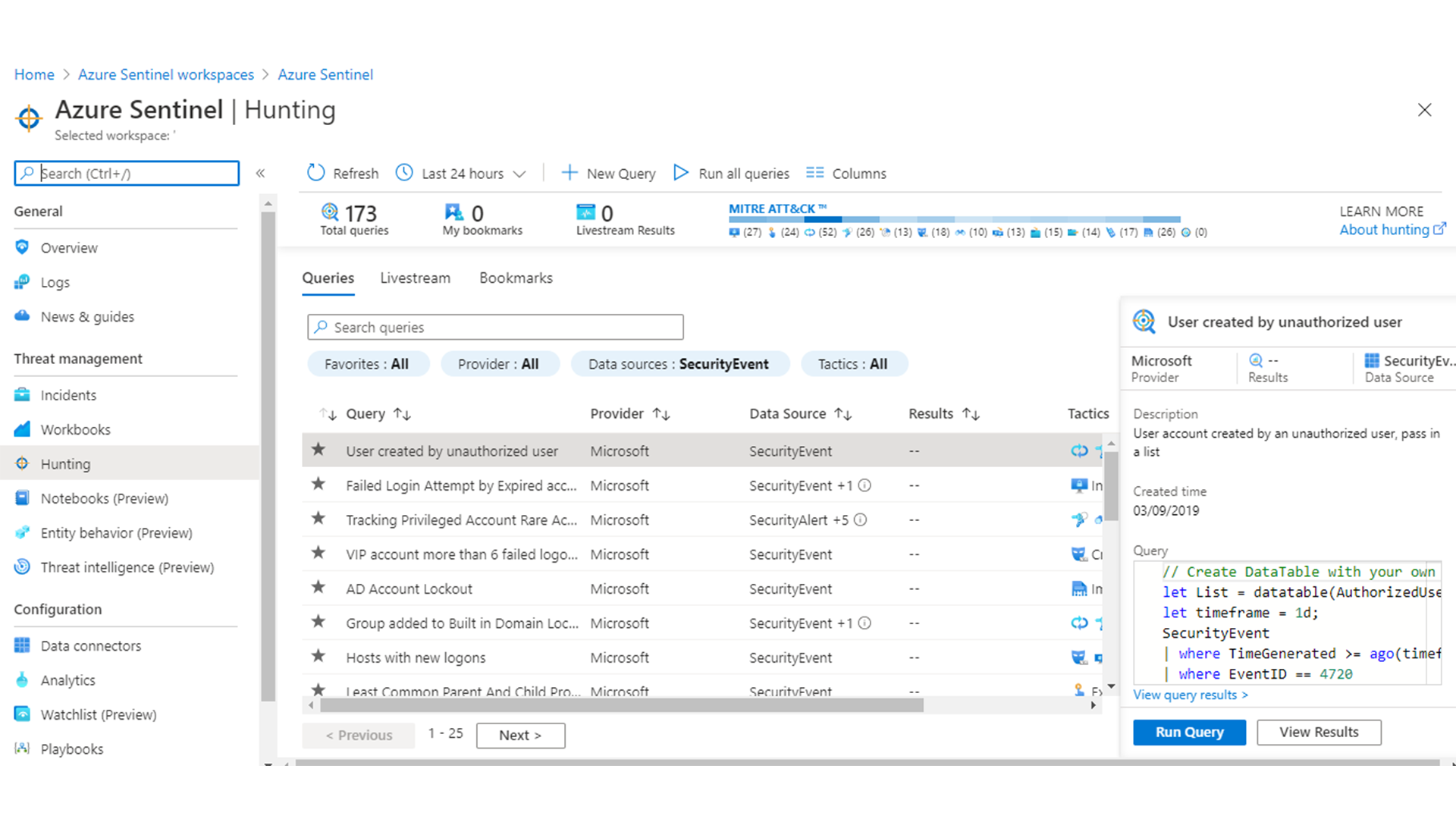The width and height of the screenshot is (1456, 819).
Task: Sort by Results column header
Action: pyautogui.click(x=944, y=414)
